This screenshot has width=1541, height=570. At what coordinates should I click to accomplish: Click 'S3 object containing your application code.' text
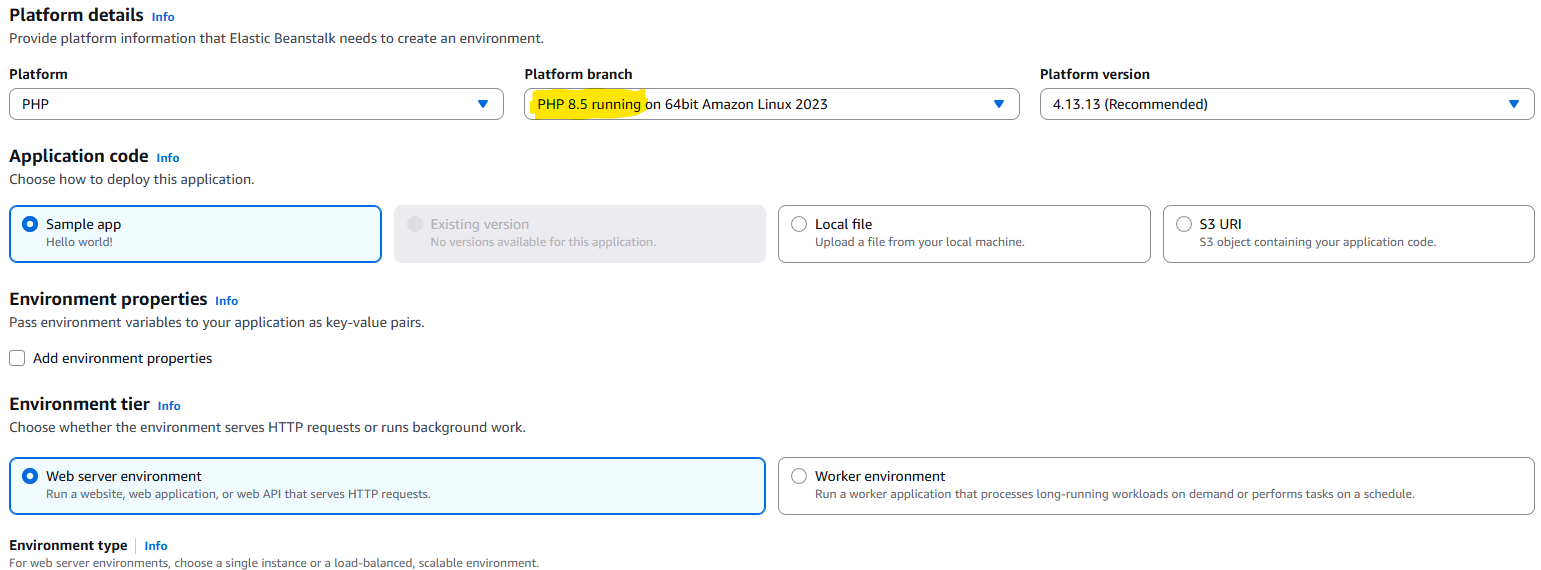(1318, 242)
